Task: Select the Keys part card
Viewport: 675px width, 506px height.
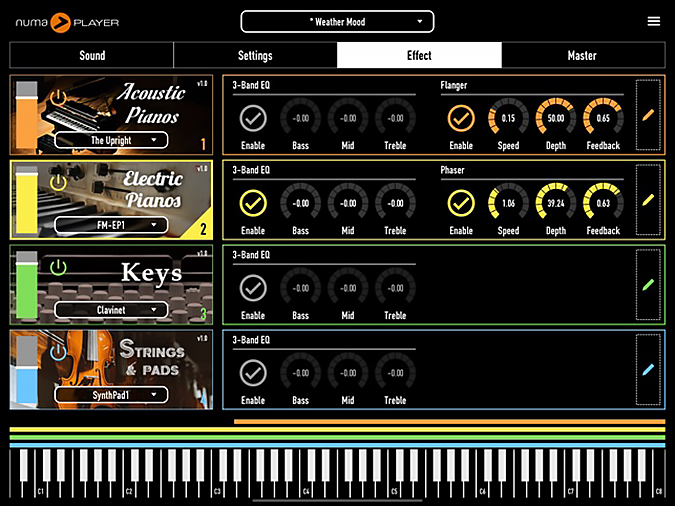Action: coord(111,285)
